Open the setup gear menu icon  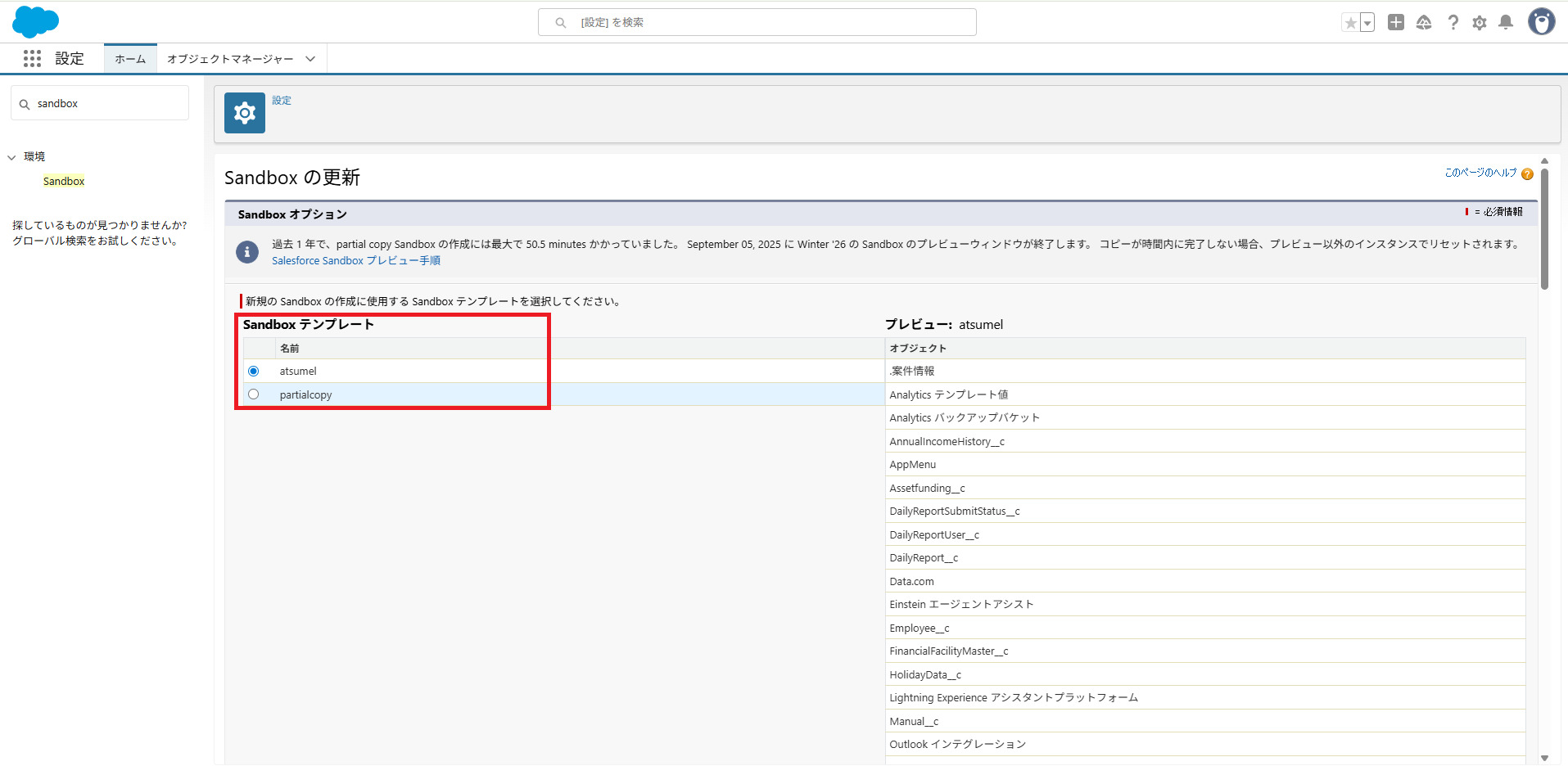pyautogui.click(x=1479, y=23)
